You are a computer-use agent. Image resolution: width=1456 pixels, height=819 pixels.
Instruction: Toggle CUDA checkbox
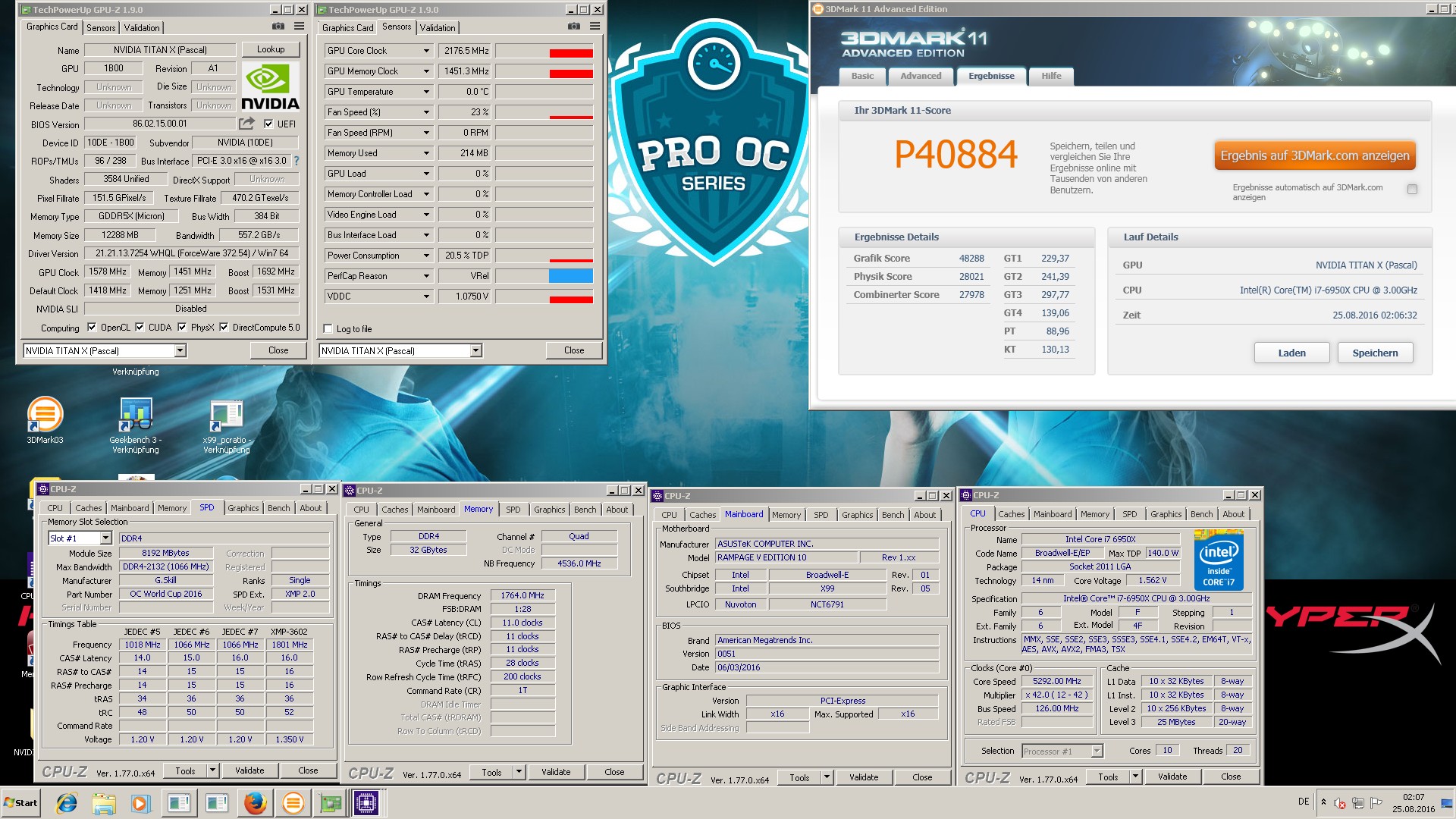[140, 328]
